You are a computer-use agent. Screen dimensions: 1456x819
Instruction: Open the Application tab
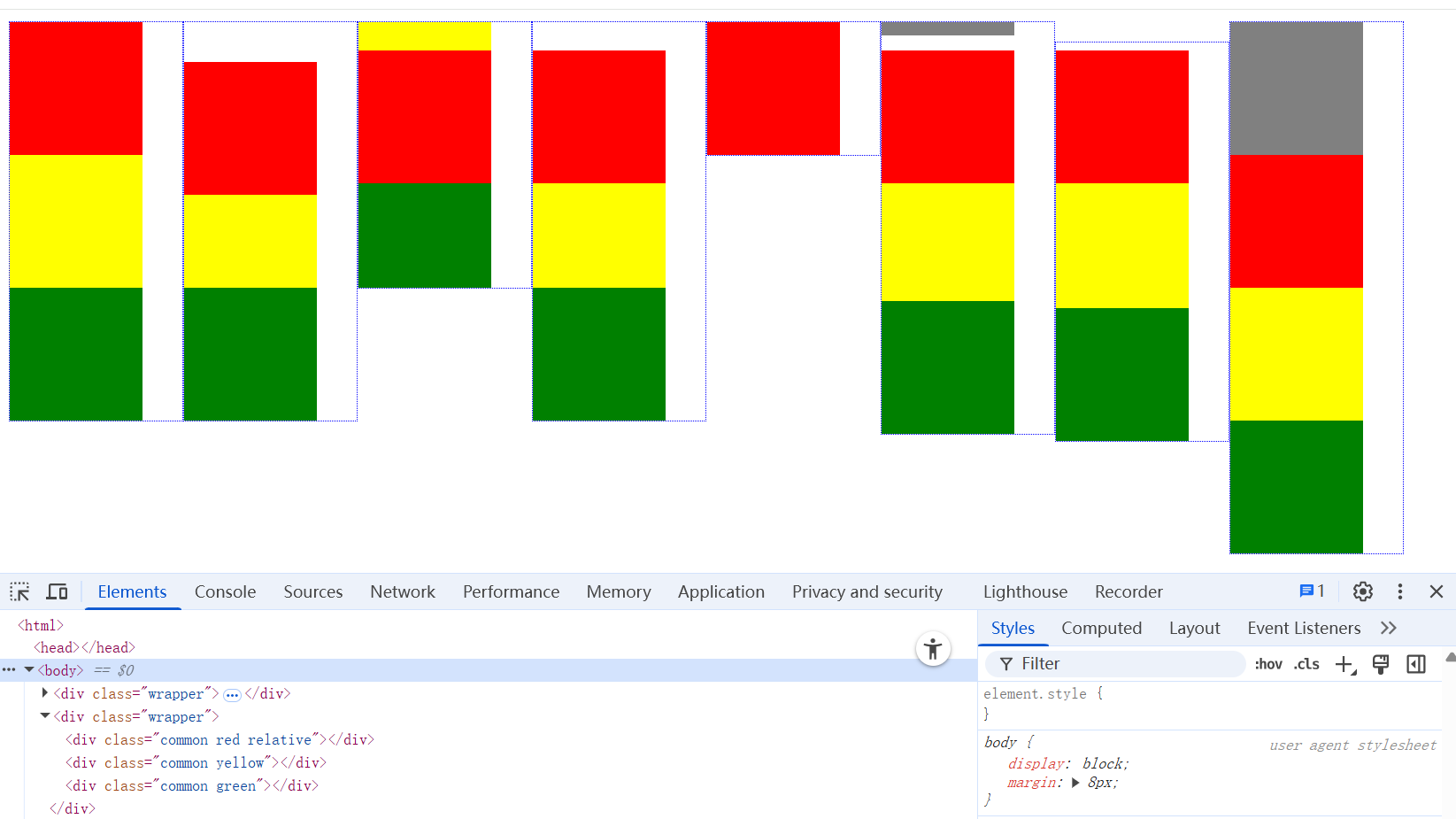[720, 591]
